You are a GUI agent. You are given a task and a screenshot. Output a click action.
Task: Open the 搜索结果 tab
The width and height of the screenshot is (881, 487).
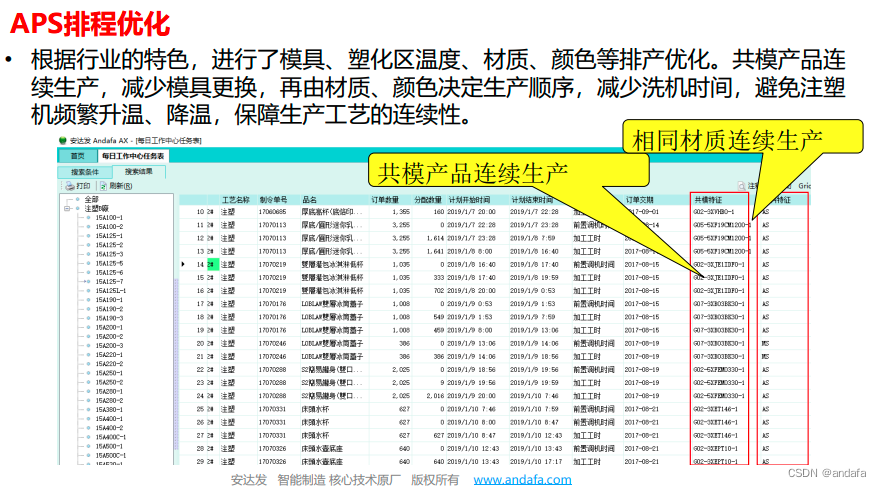(x=139, y=172)
